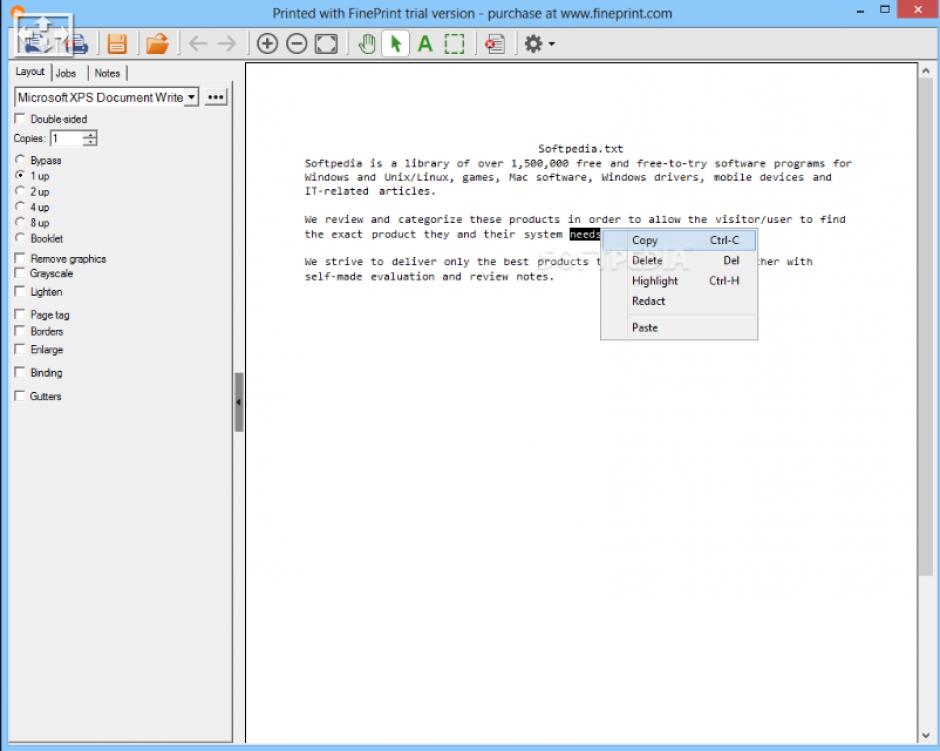Screen dimensions: 940x751
Task: Enable Remove graphics checkbox
Action: 20,258
